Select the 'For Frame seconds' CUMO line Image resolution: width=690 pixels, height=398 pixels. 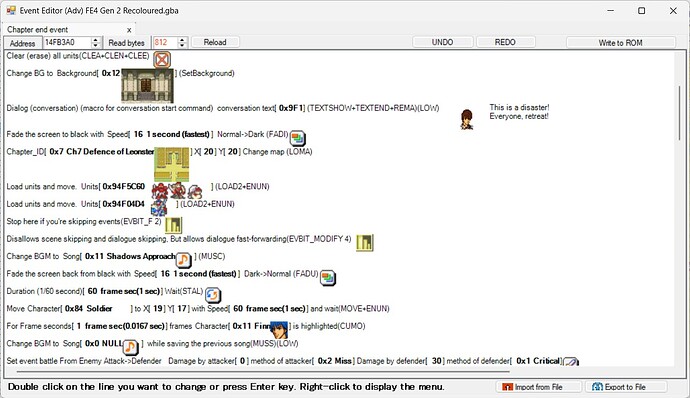(x=186, y=326)
